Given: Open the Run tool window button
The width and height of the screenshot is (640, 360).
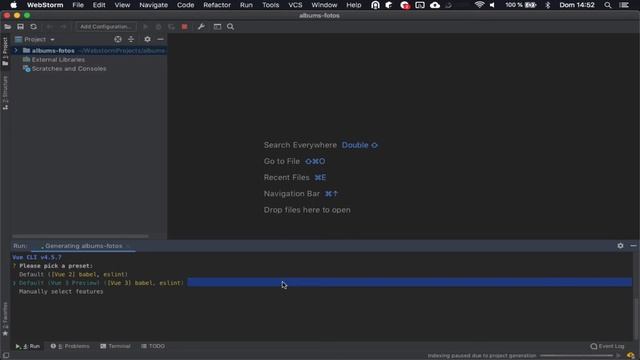Looking at the screenshot, I should coord(28,346).
